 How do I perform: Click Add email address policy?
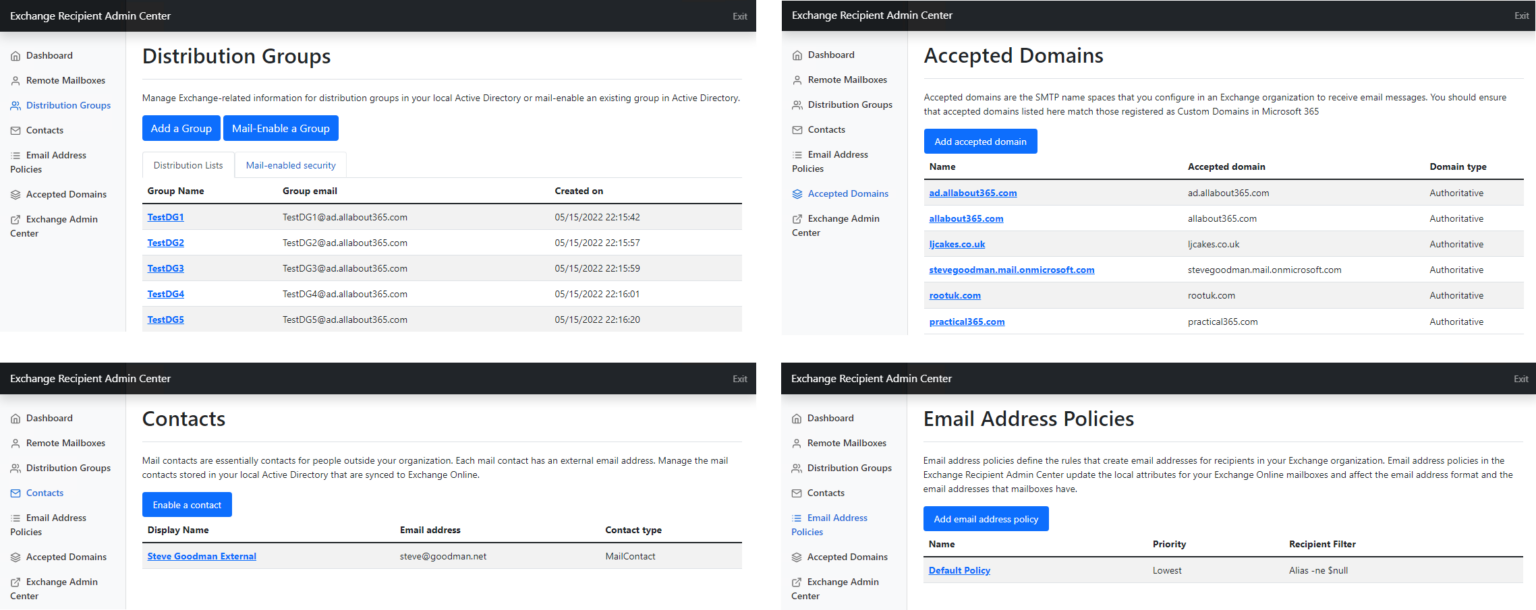[985, 518]
